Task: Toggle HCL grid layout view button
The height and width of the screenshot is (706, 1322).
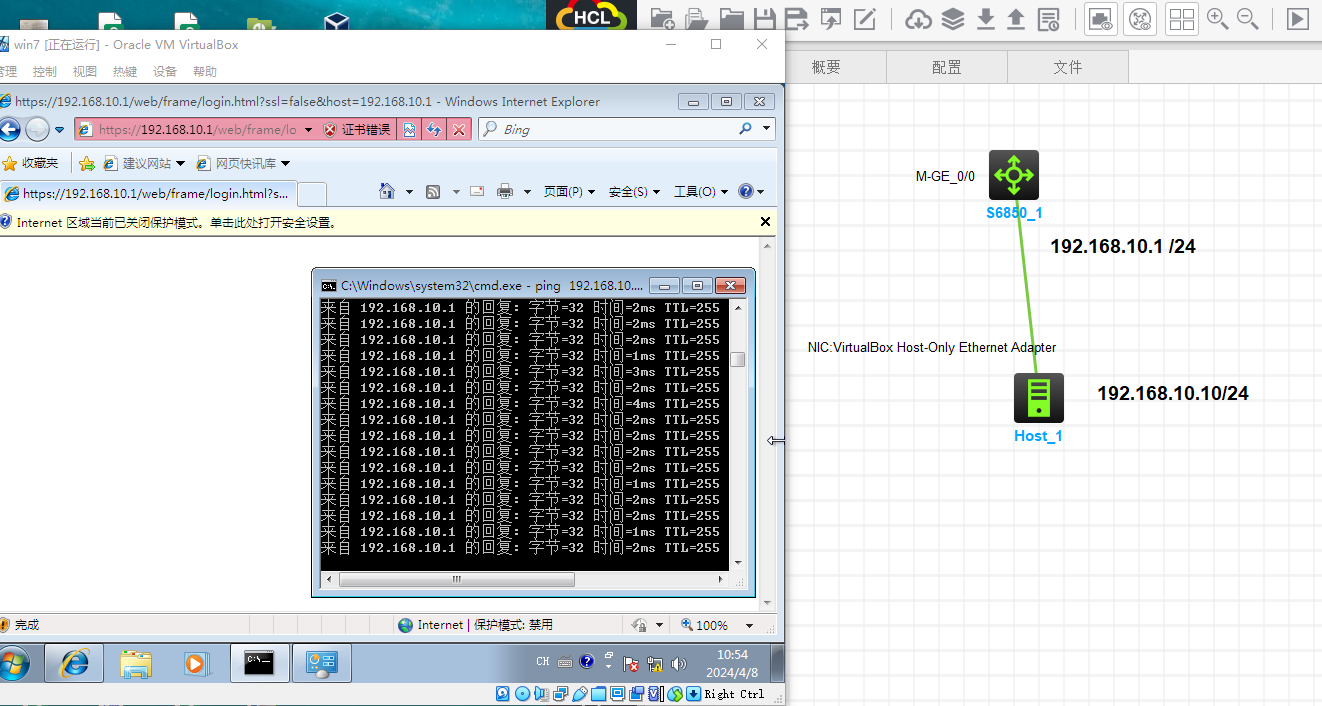Action: (x=1181, y=18)
